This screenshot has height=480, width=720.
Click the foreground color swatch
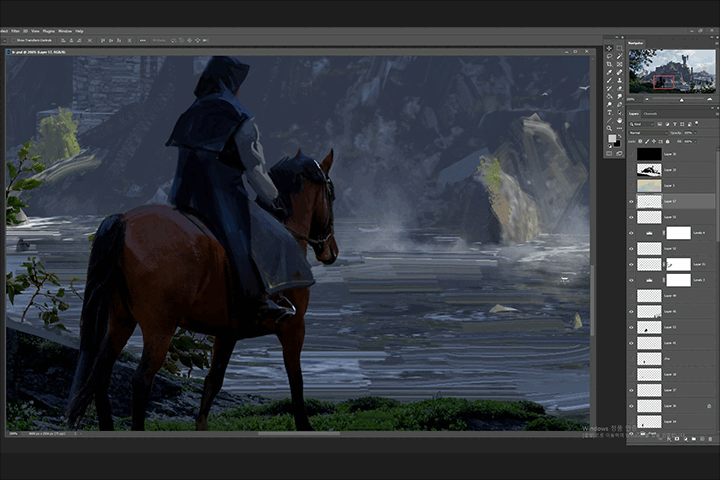(613, 138)
